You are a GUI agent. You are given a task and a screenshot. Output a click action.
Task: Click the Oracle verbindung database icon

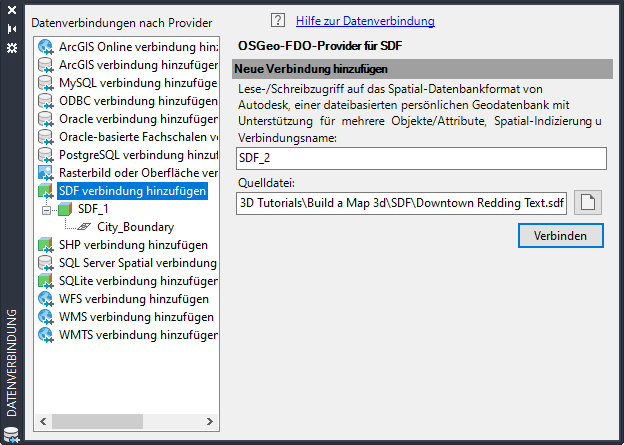[x=45, y=119]
